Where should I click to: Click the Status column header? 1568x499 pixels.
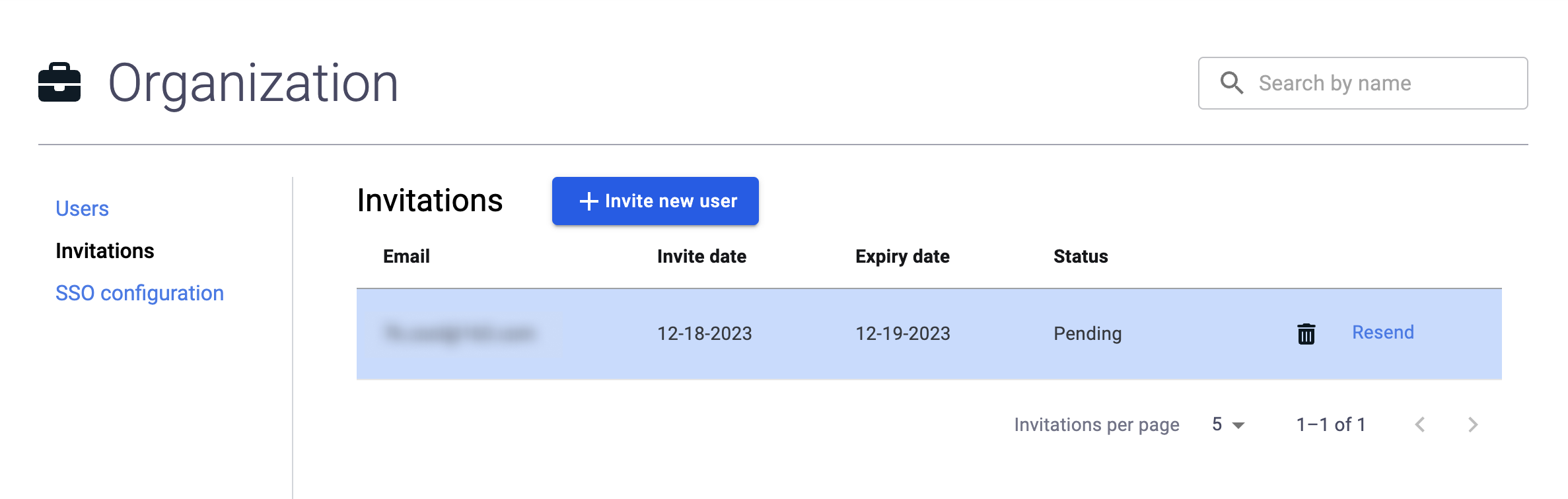tap(1081, 256)
